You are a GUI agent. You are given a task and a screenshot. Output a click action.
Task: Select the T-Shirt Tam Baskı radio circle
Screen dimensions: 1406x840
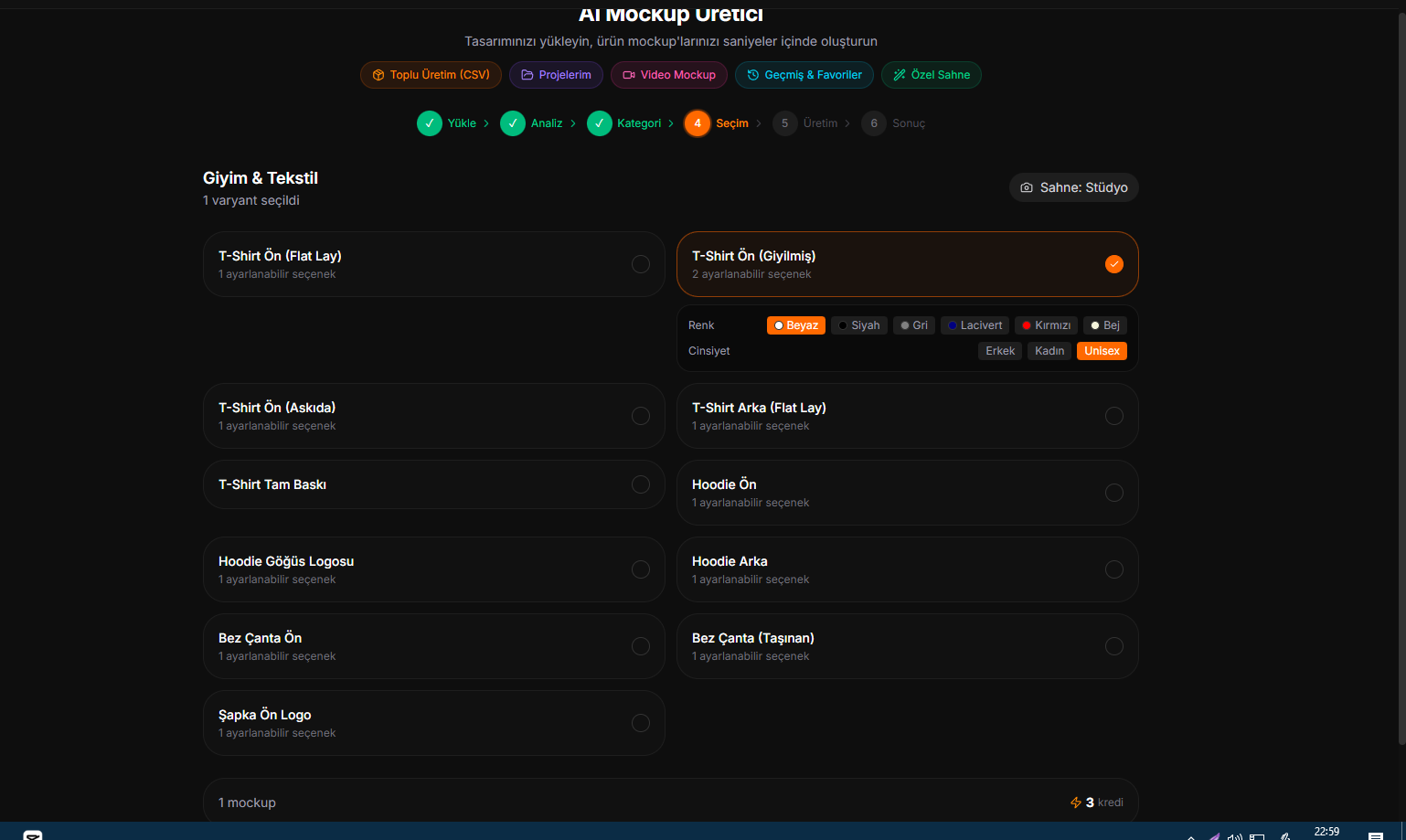point(641,484)
